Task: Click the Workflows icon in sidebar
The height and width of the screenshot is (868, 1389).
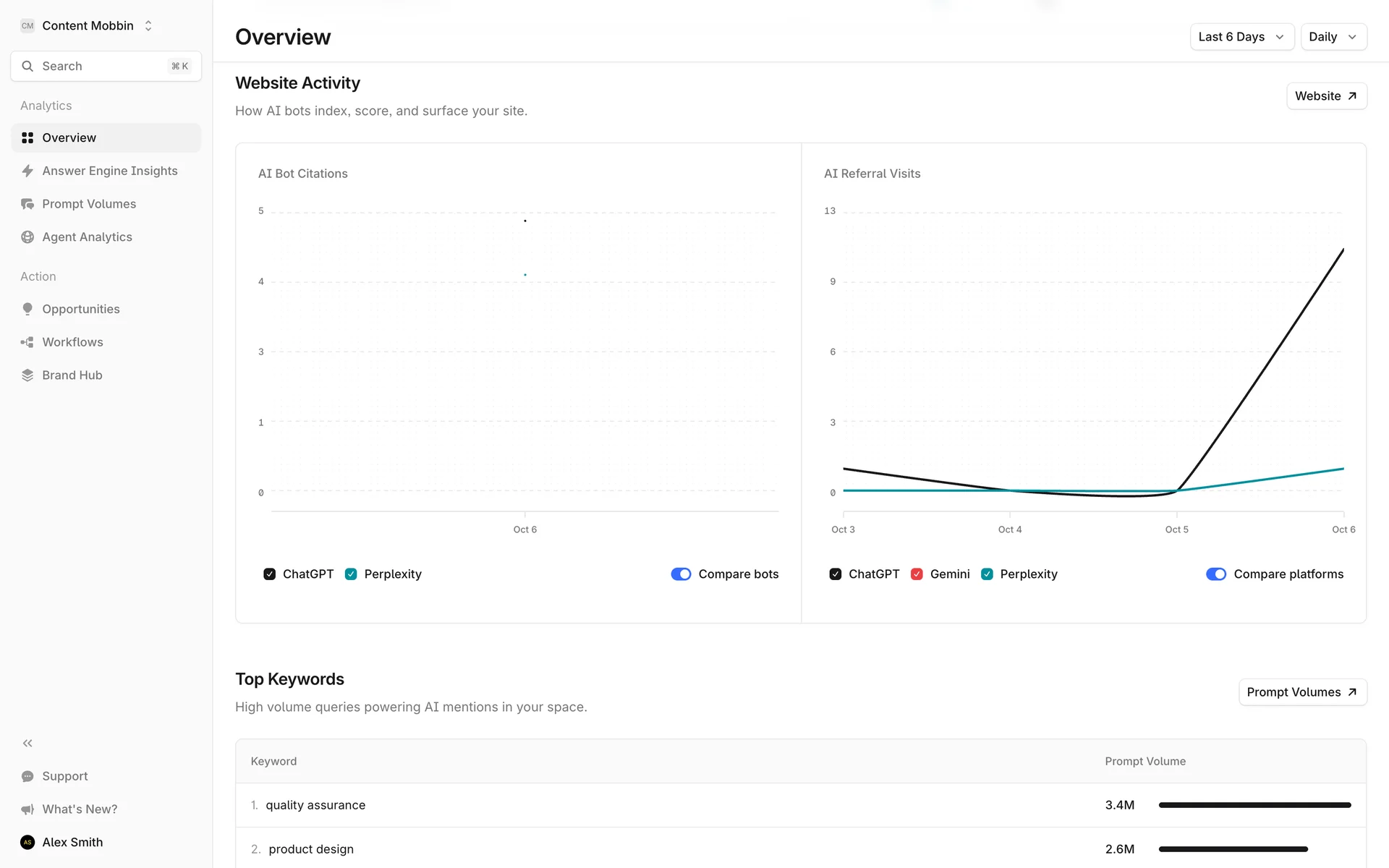Action: point(27,342)
